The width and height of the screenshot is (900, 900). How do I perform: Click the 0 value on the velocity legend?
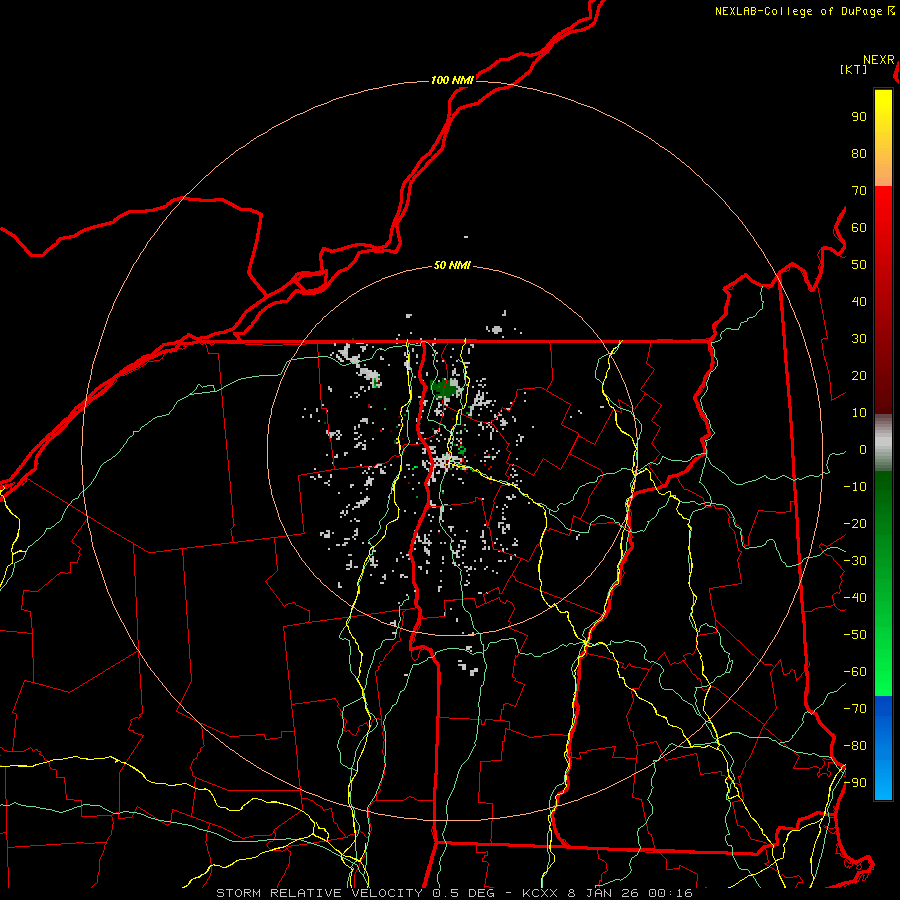pos(863,449)
